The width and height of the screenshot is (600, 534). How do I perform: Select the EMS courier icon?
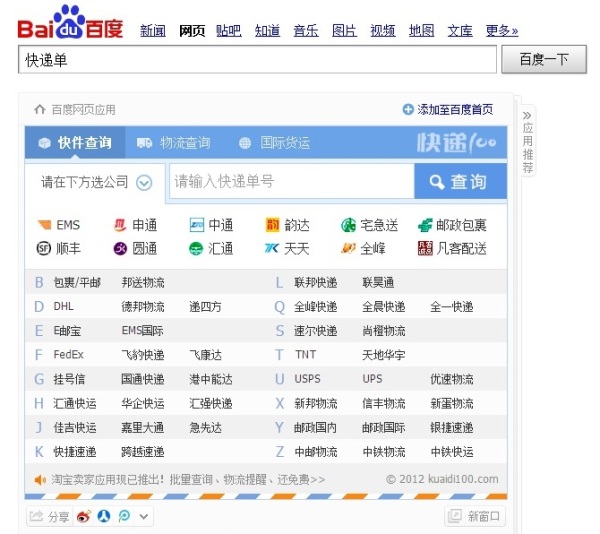coord(44,225)
